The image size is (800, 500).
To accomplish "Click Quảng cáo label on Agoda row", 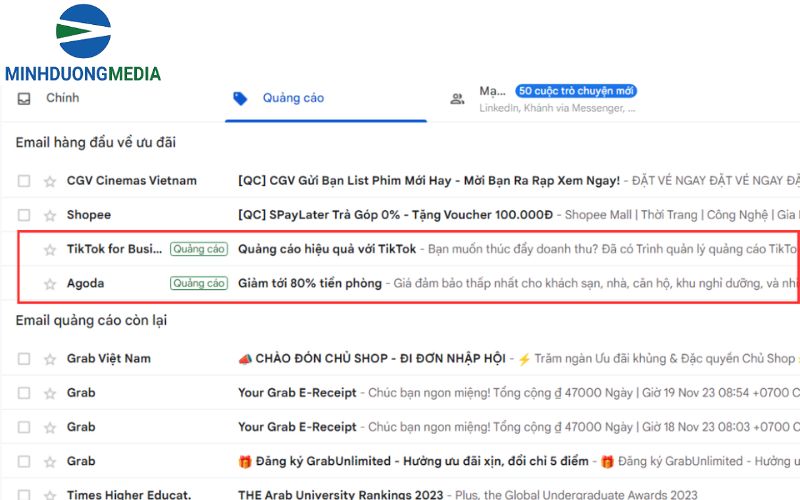I will 199,283.
